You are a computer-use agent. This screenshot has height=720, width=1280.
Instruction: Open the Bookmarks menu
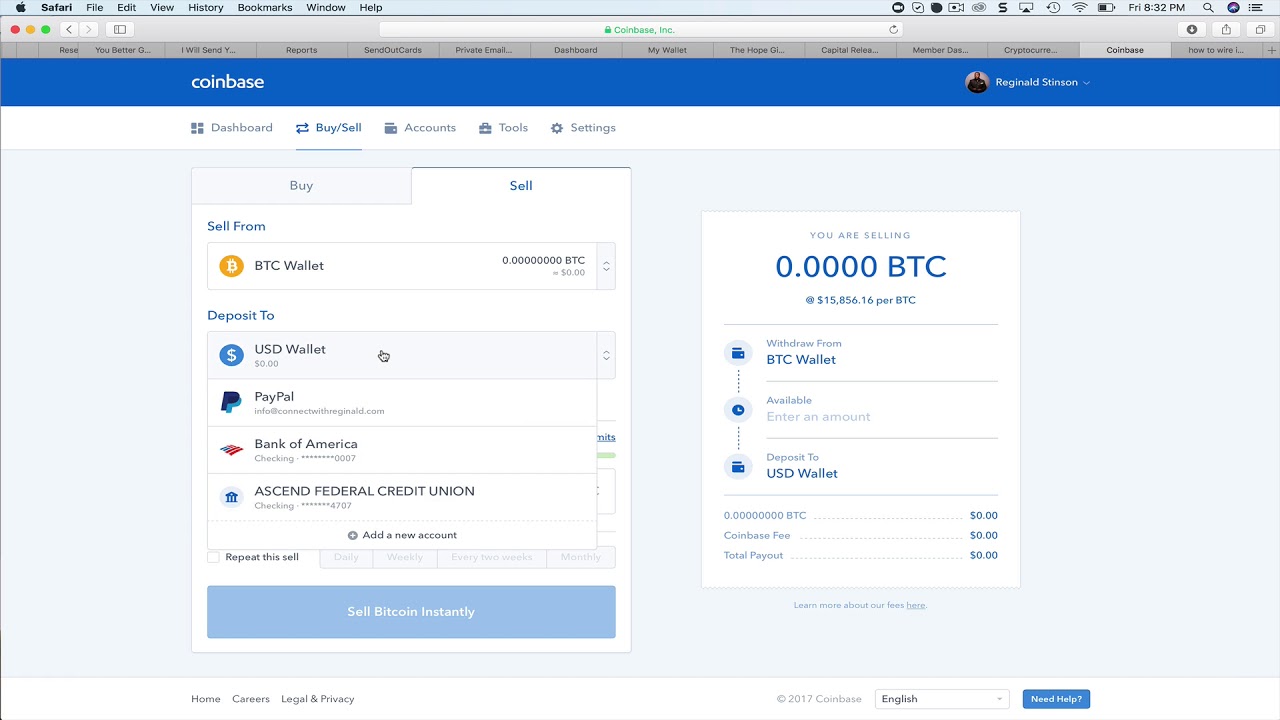click(265, 8)
